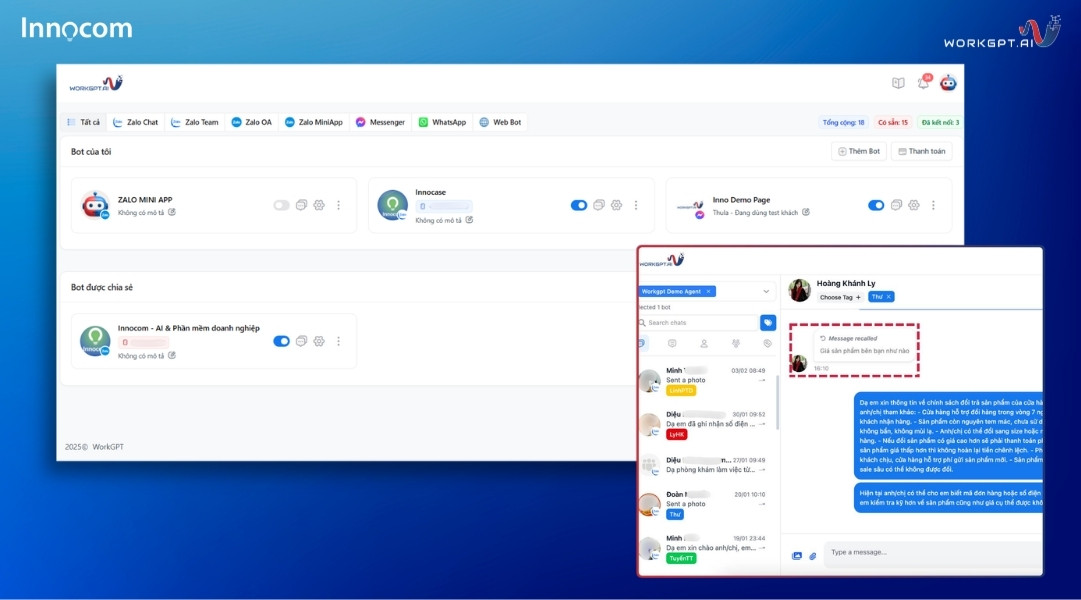Image resolution: width=1081 pixels, height=600 pixels.
Task: Open more options menu for Innocase
Action: pyautogui.click(x=636, y=205)
